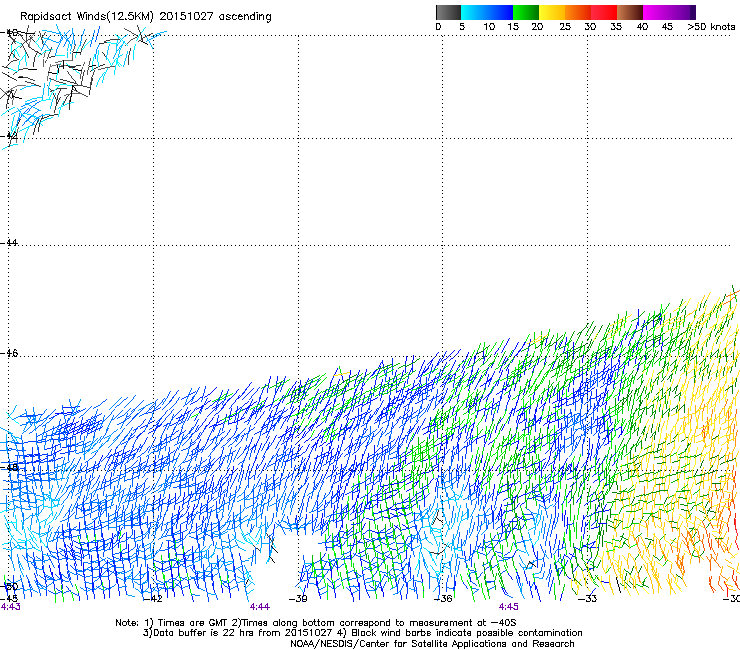Image resolution: width=740 pixels, height=650 pixels.
Task: Click the '-48' latitude label on left axis
Action: coord(9,467)
